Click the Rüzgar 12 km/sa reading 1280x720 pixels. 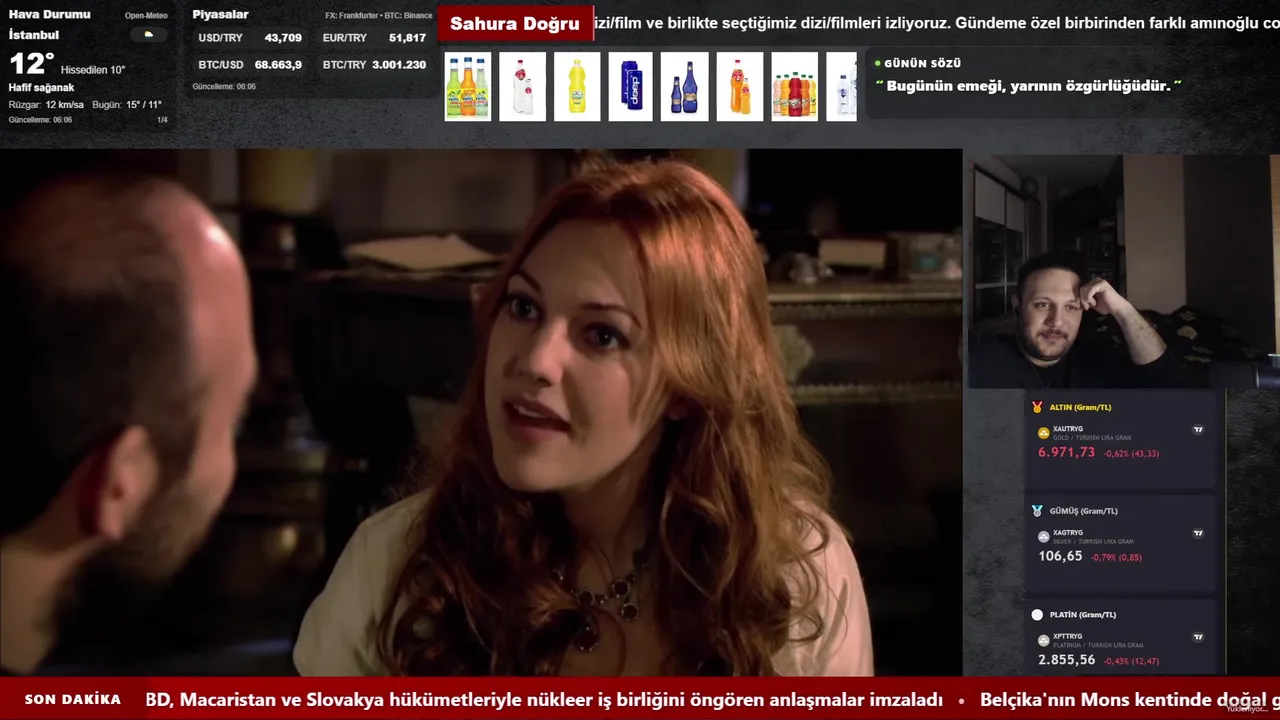46,105
